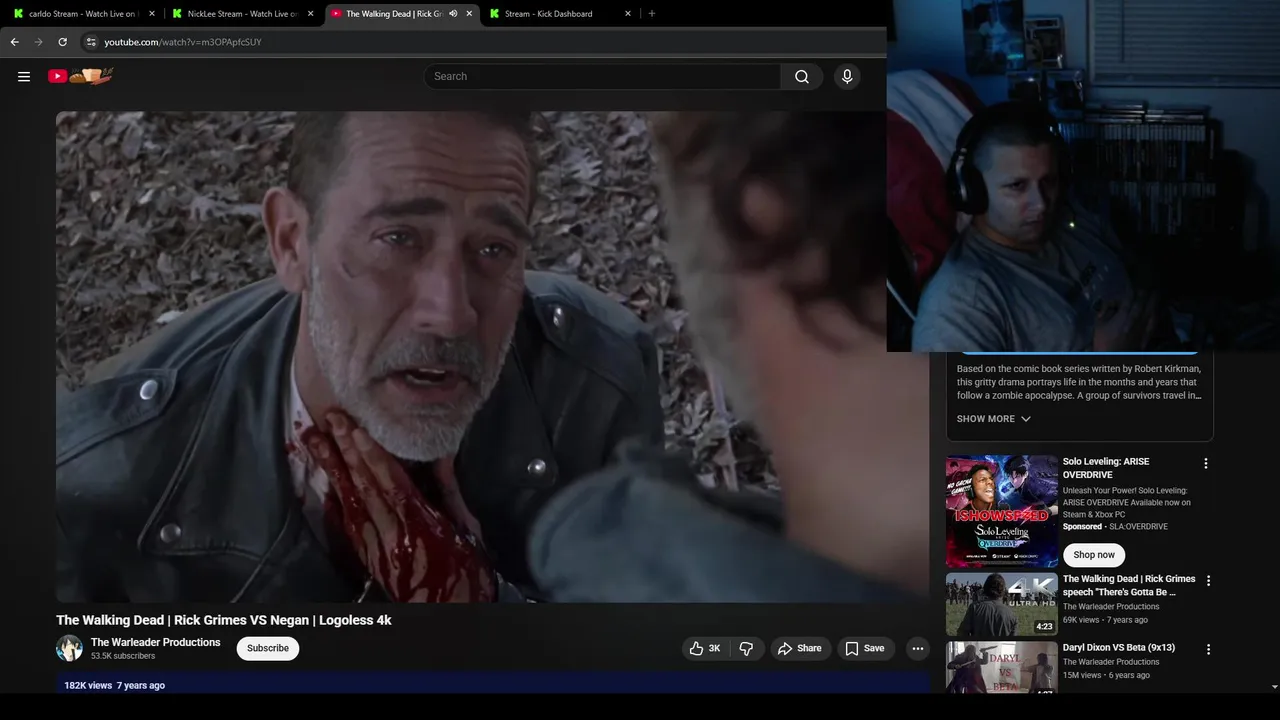
Task: Open the YouTube hamburger guide menu
Action: click(24, 76)
